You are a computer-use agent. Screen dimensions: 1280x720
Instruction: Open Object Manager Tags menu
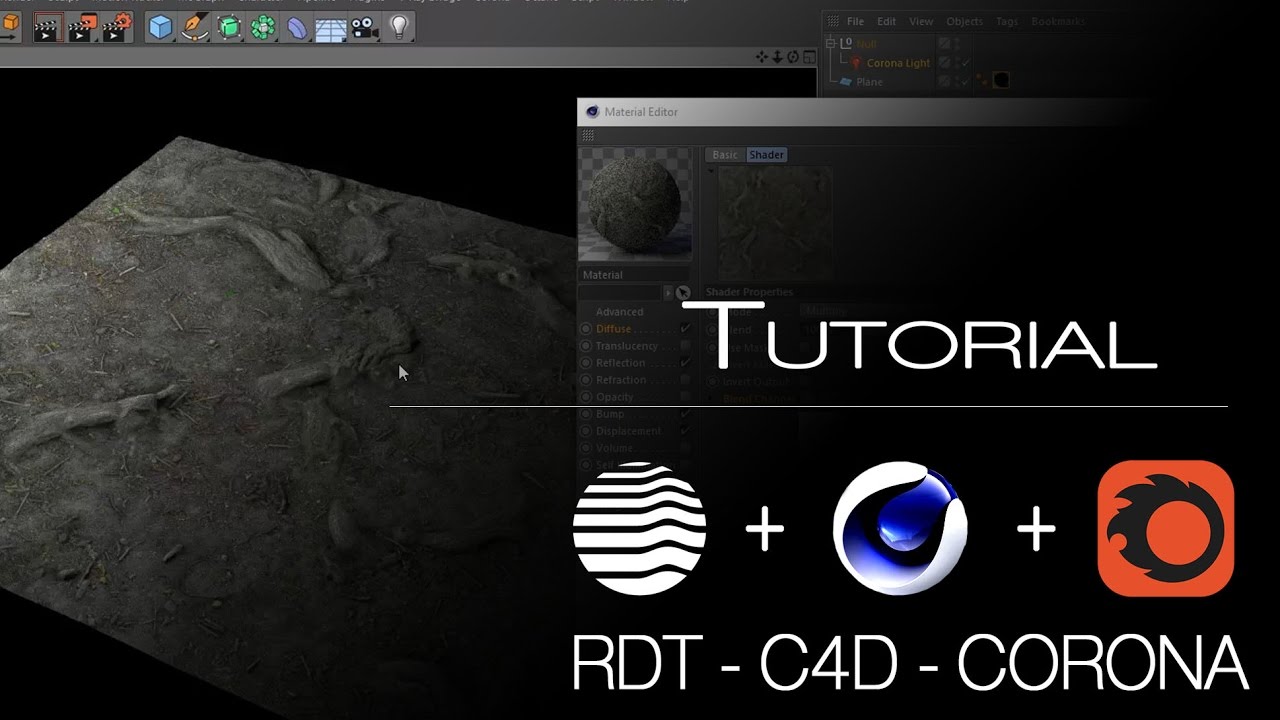pyautogui.click(x=1007, y=21)
